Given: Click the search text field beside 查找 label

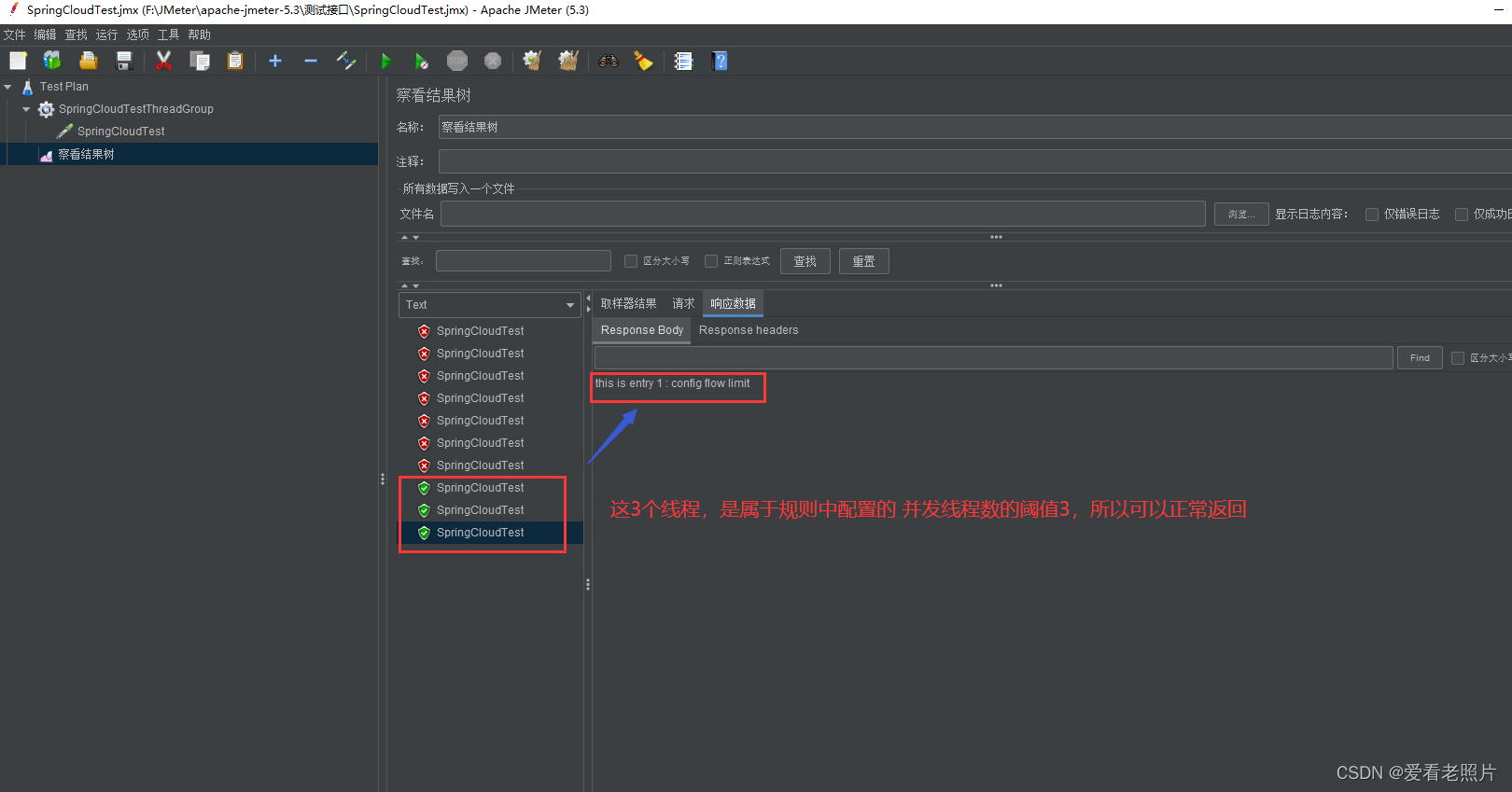Looking at the screenshot, I should click(524, 261).
